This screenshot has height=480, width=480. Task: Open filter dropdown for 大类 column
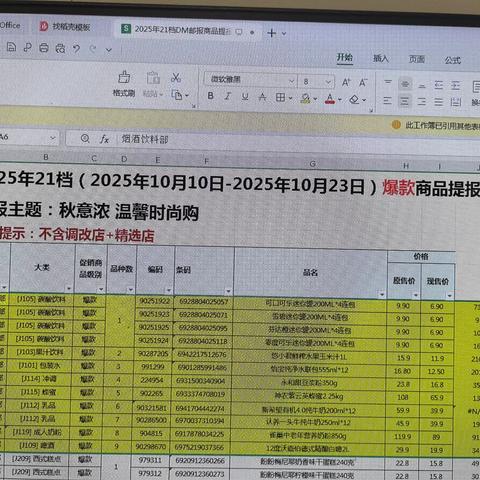[69, 288]
